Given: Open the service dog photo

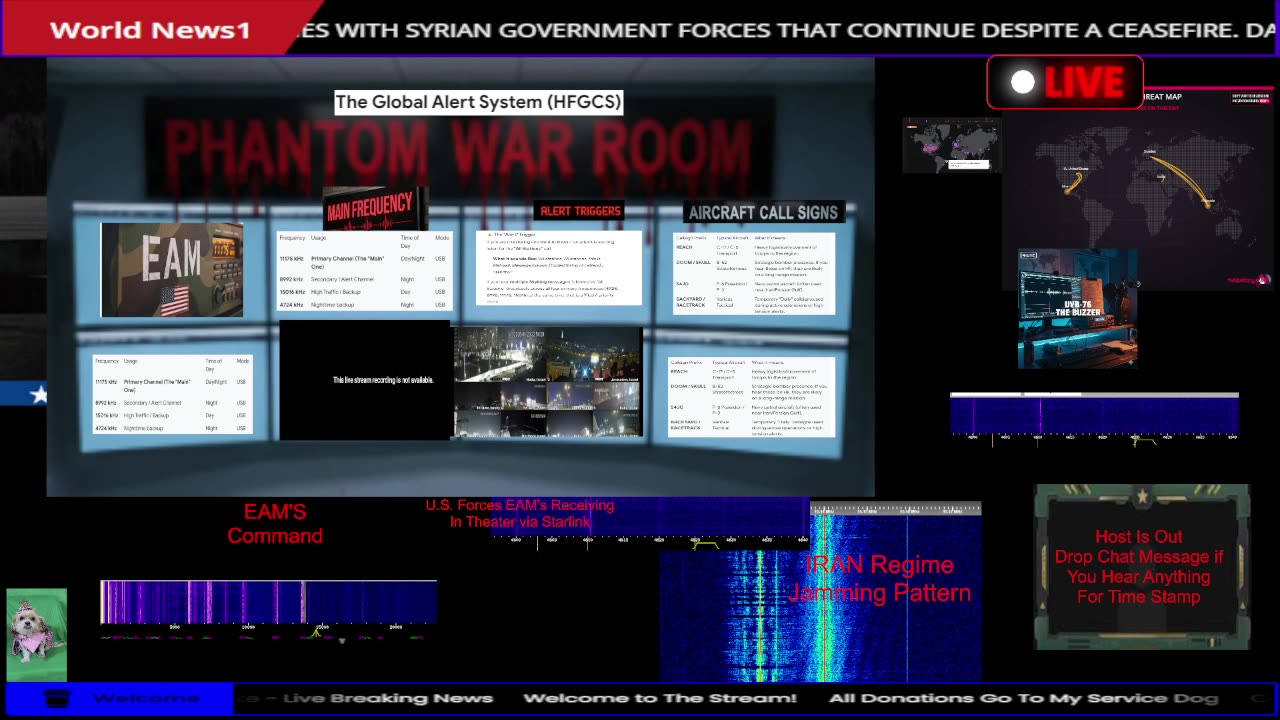Looking at the screenshot, I should tap(36, 634).
